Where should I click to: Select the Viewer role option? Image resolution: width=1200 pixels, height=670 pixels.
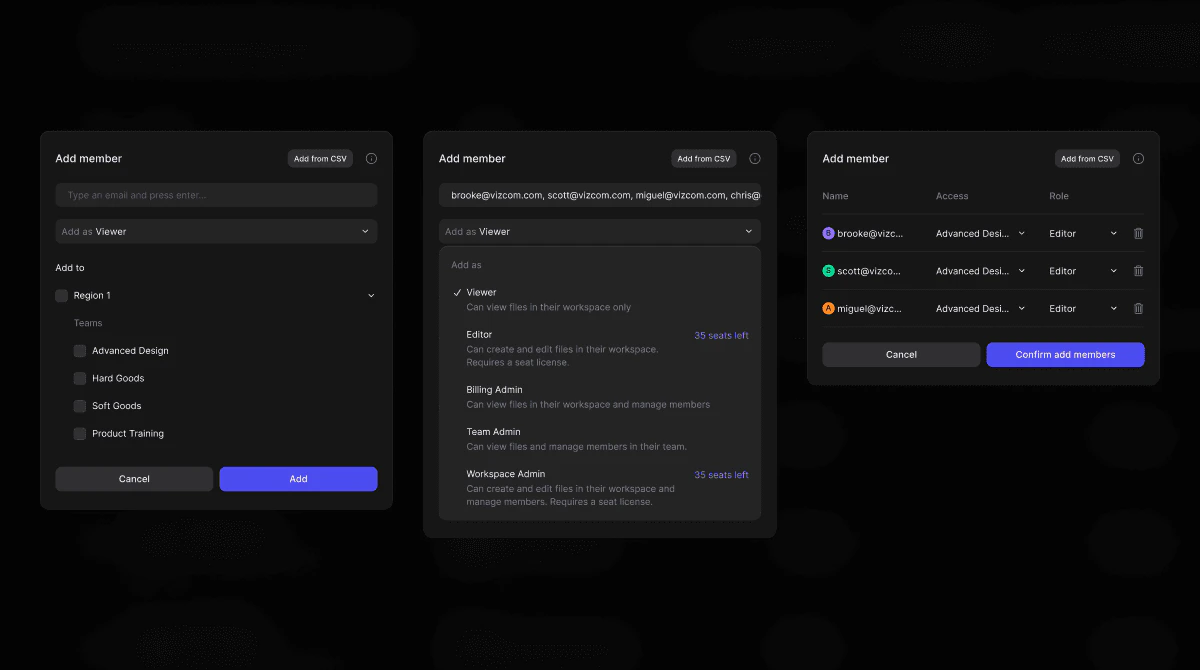coord(600,300)
